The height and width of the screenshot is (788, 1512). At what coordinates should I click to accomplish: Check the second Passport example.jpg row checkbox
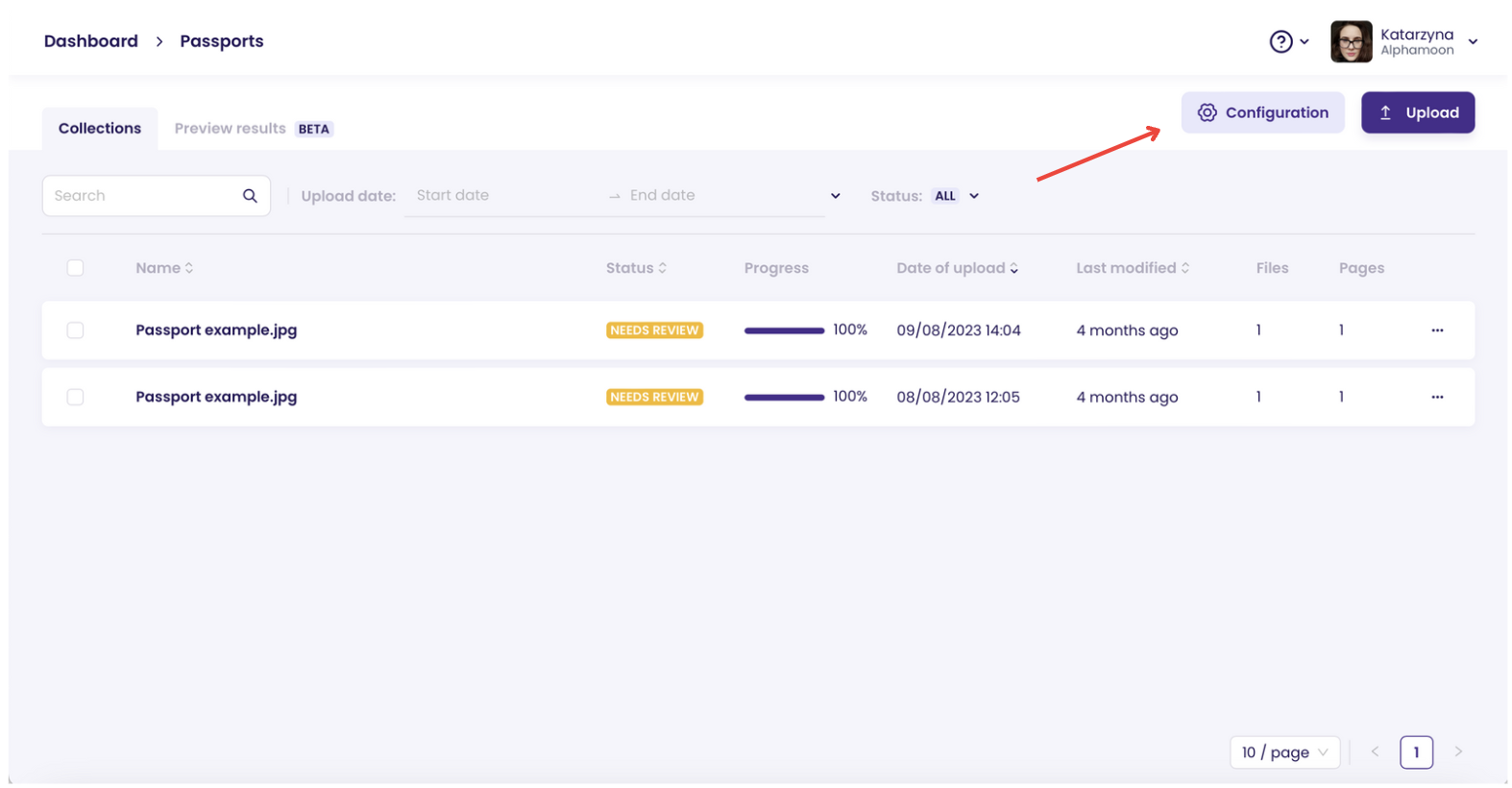tap(75, 397)
